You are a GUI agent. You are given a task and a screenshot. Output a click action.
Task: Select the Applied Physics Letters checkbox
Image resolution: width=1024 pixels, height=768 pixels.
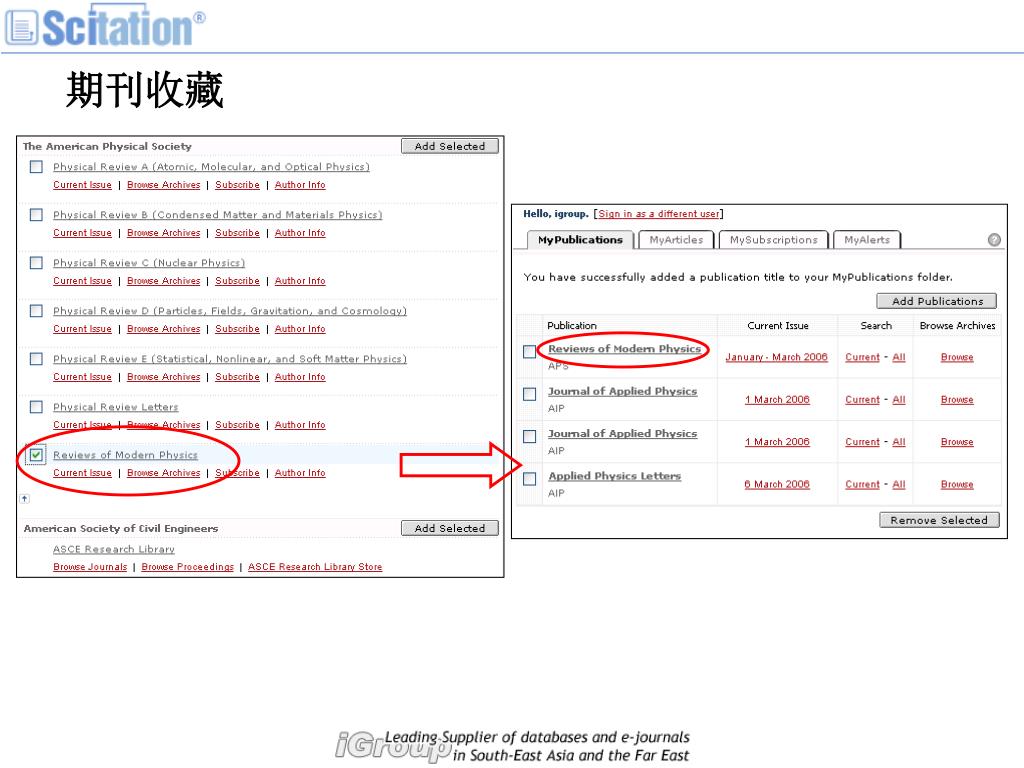[530, 479]
